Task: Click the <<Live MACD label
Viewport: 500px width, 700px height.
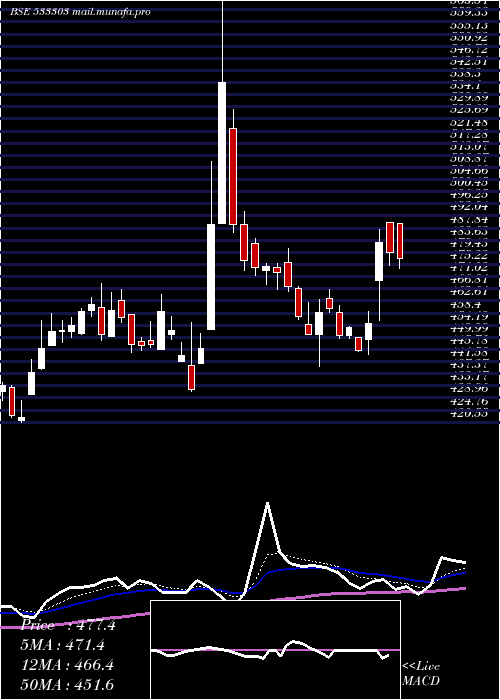Action: click(x=421, y=674)
